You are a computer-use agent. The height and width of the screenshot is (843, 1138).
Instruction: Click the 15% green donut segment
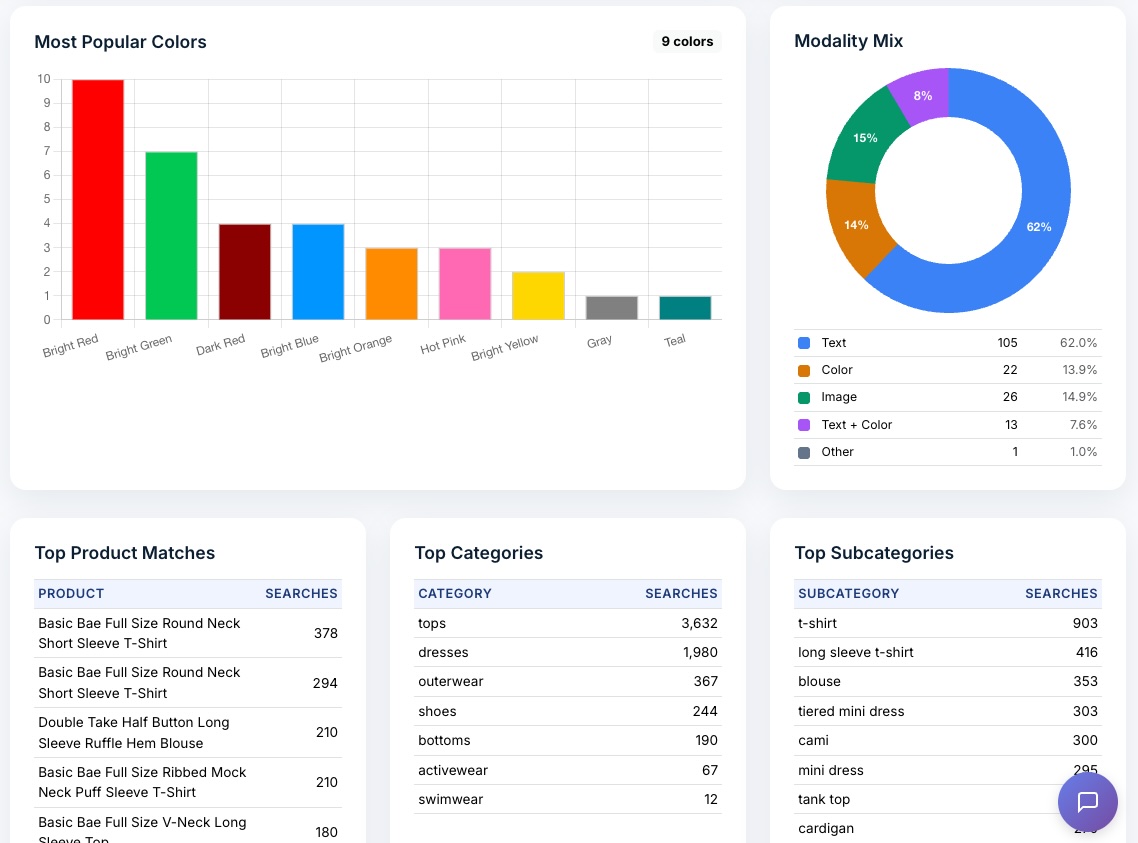[865, 138]
